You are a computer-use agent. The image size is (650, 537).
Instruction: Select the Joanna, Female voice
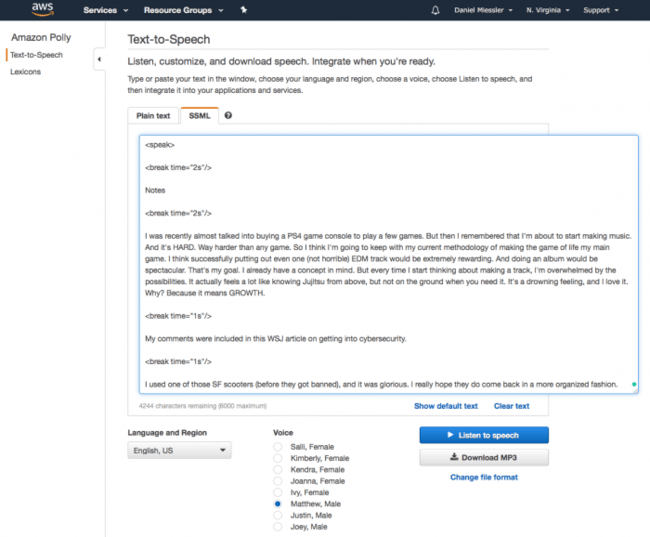click(x=277, y=481)
